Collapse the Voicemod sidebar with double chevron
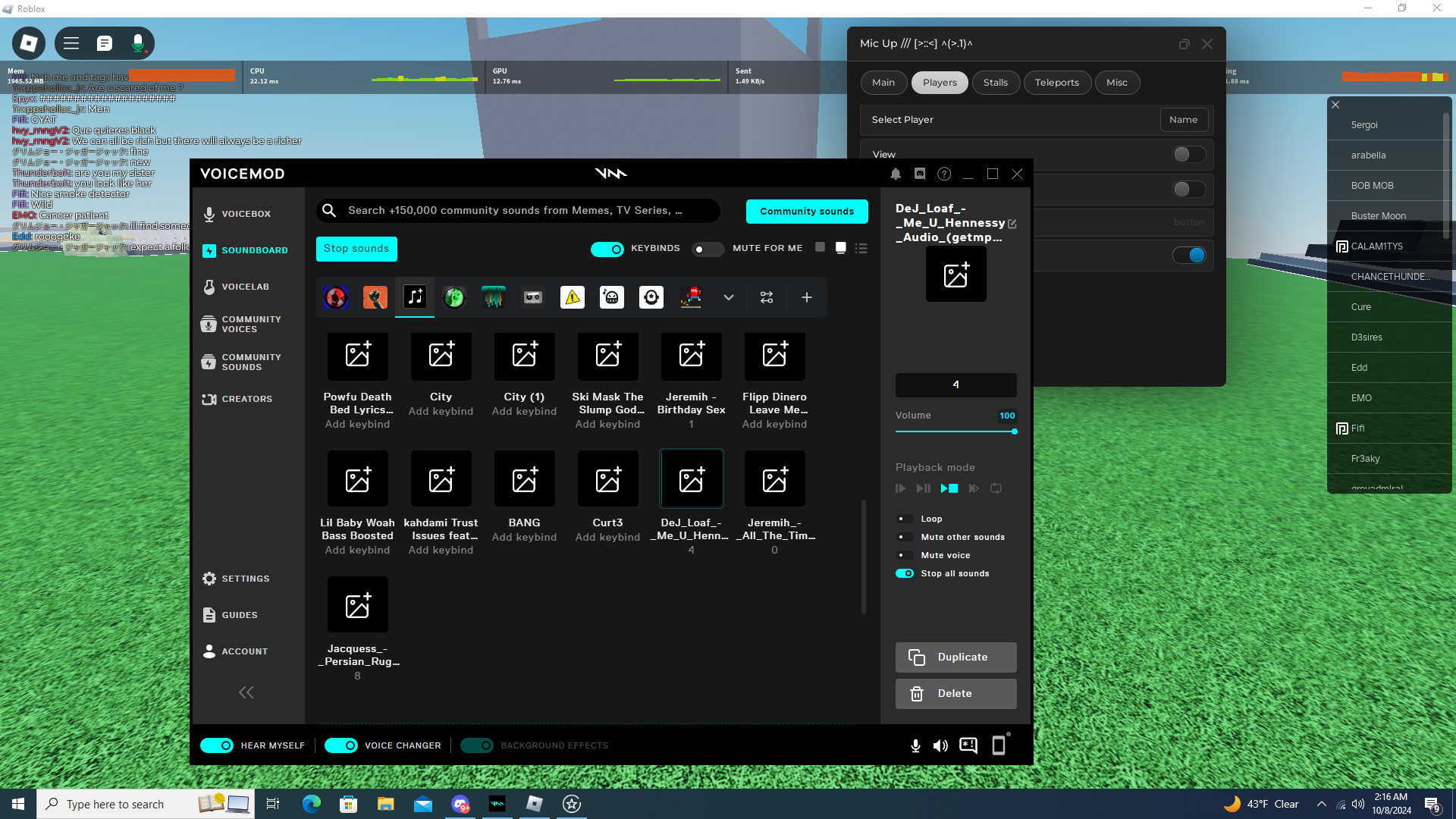This screenshot has width=1456, height=819. pos(246,692)
